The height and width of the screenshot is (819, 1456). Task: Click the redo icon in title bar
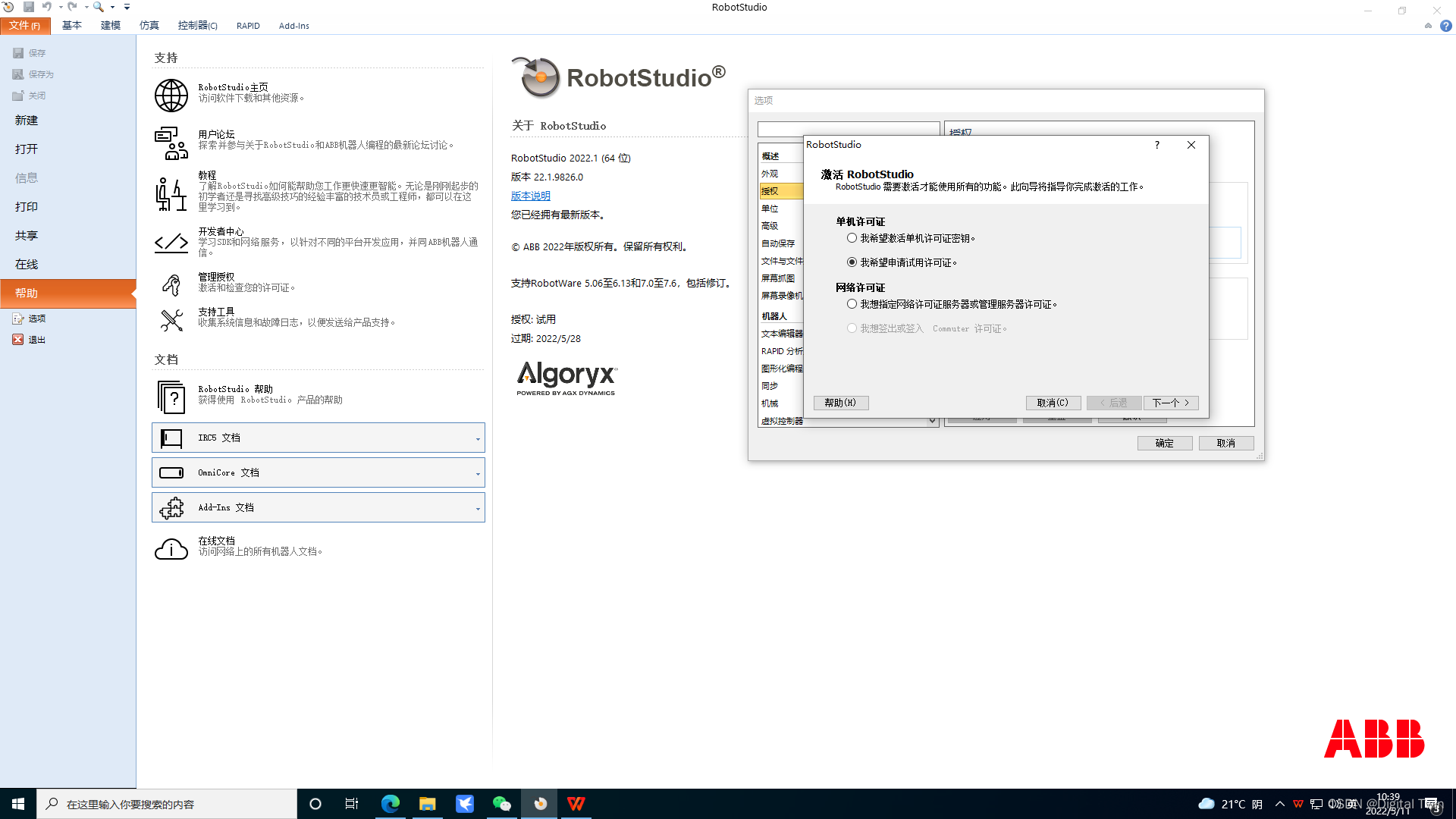pos(72,7)
